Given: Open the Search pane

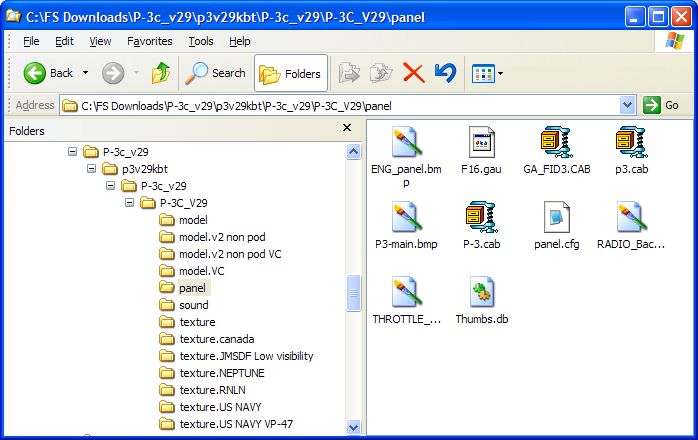Looking at the screenshot, I should (x=215, y=73).
